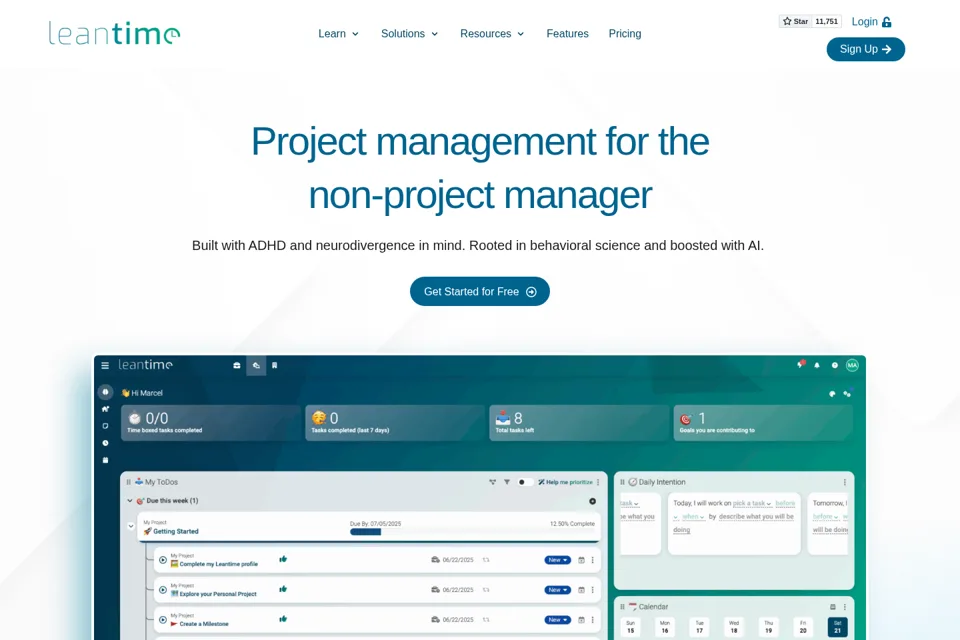This screenshot has width=960, height=640.
Task: Click Help me prioritize
Action: click(566, 482)
